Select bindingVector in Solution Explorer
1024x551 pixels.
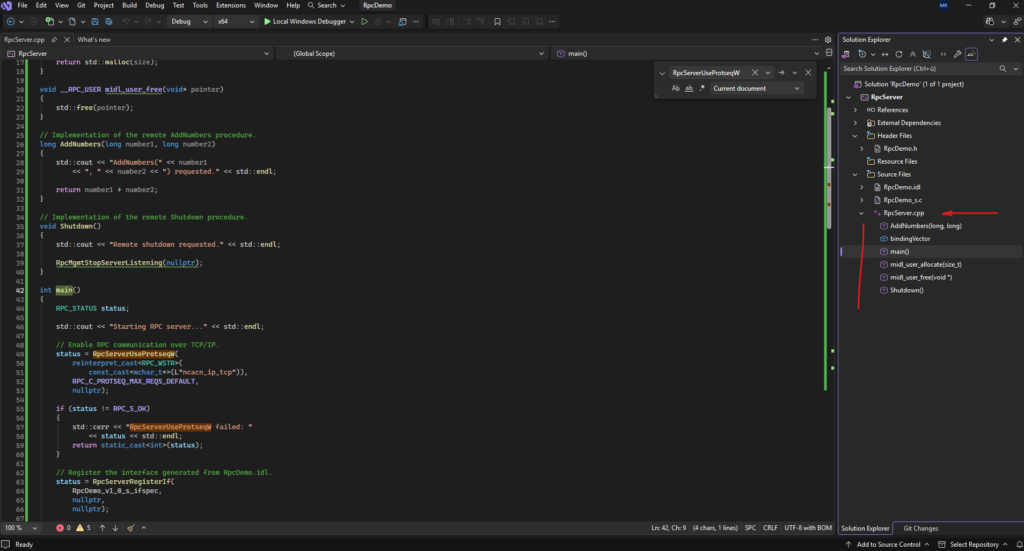tap(910, 239)
